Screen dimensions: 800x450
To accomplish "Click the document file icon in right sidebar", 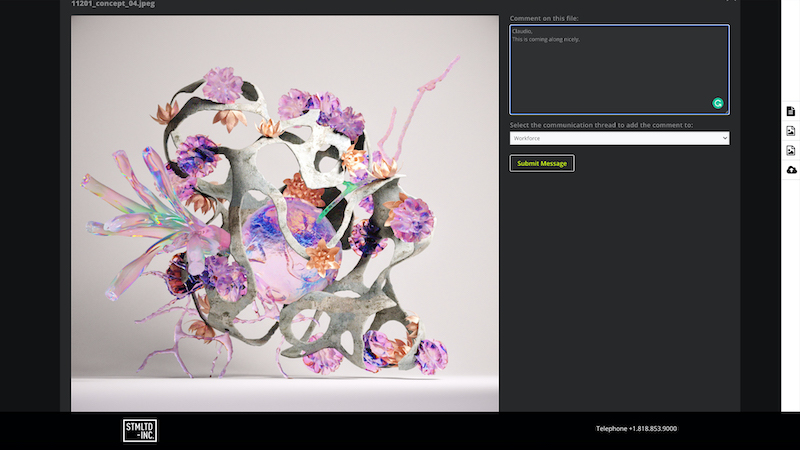I will pos(790,111).
